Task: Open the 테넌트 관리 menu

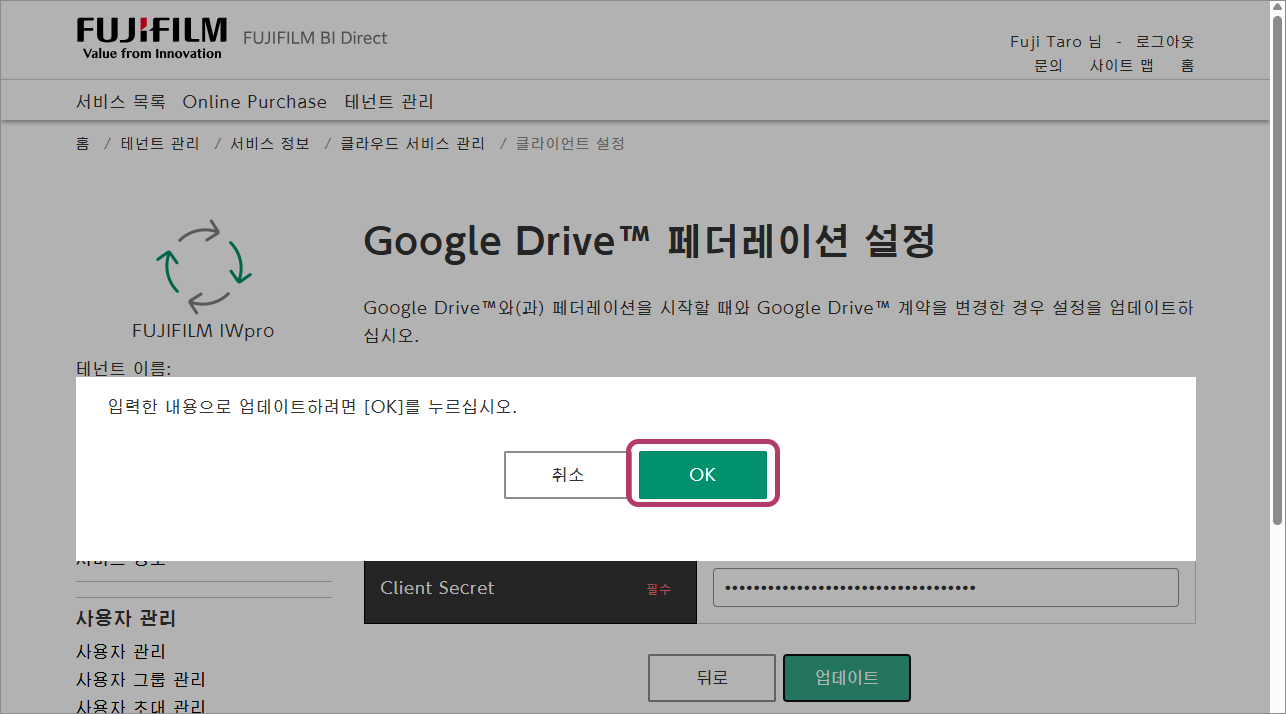Action: 389,102
